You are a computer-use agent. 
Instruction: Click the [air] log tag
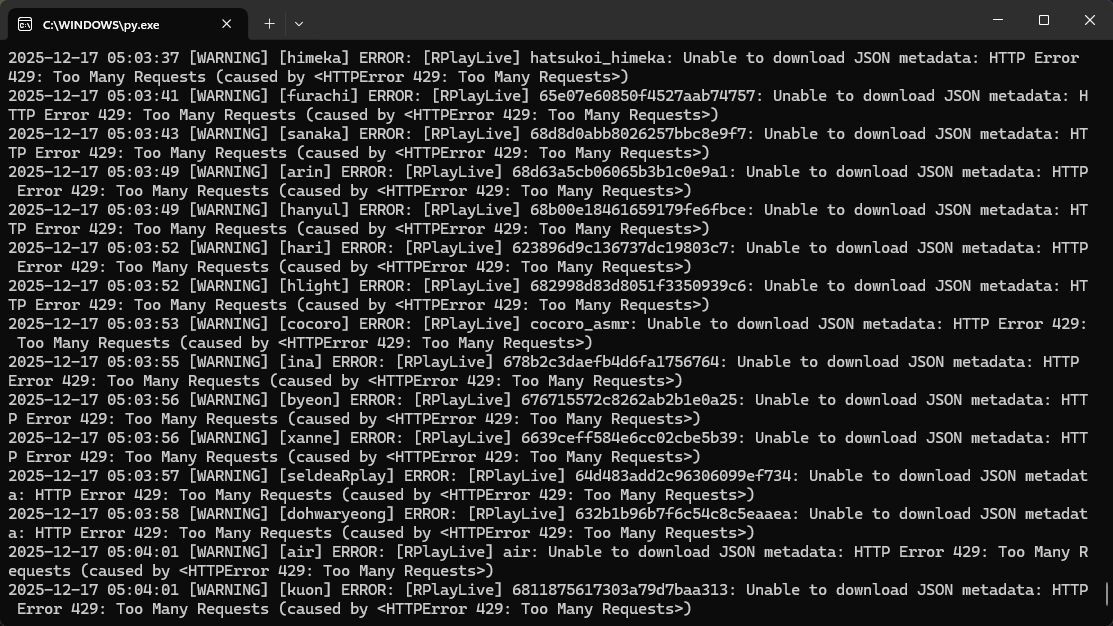pyautogui.click(x=301, y=551)
